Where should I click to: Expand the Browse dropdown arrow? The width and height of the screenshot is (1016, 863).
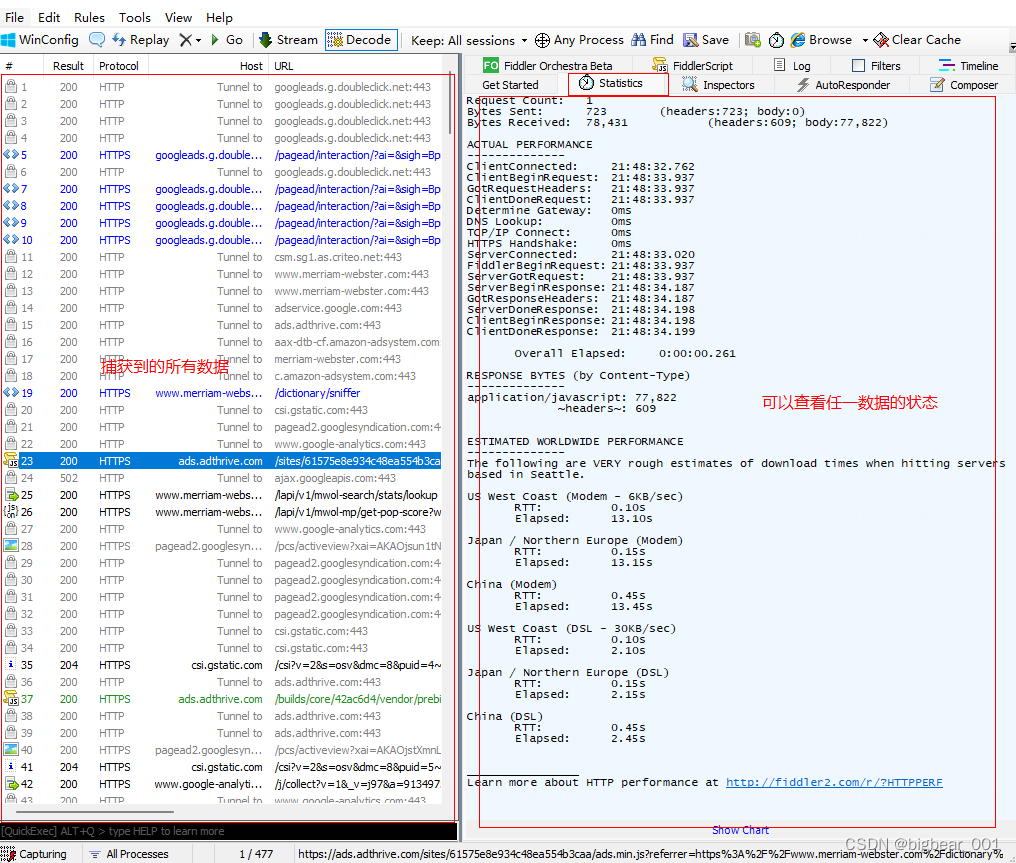[x=865, y=41]
